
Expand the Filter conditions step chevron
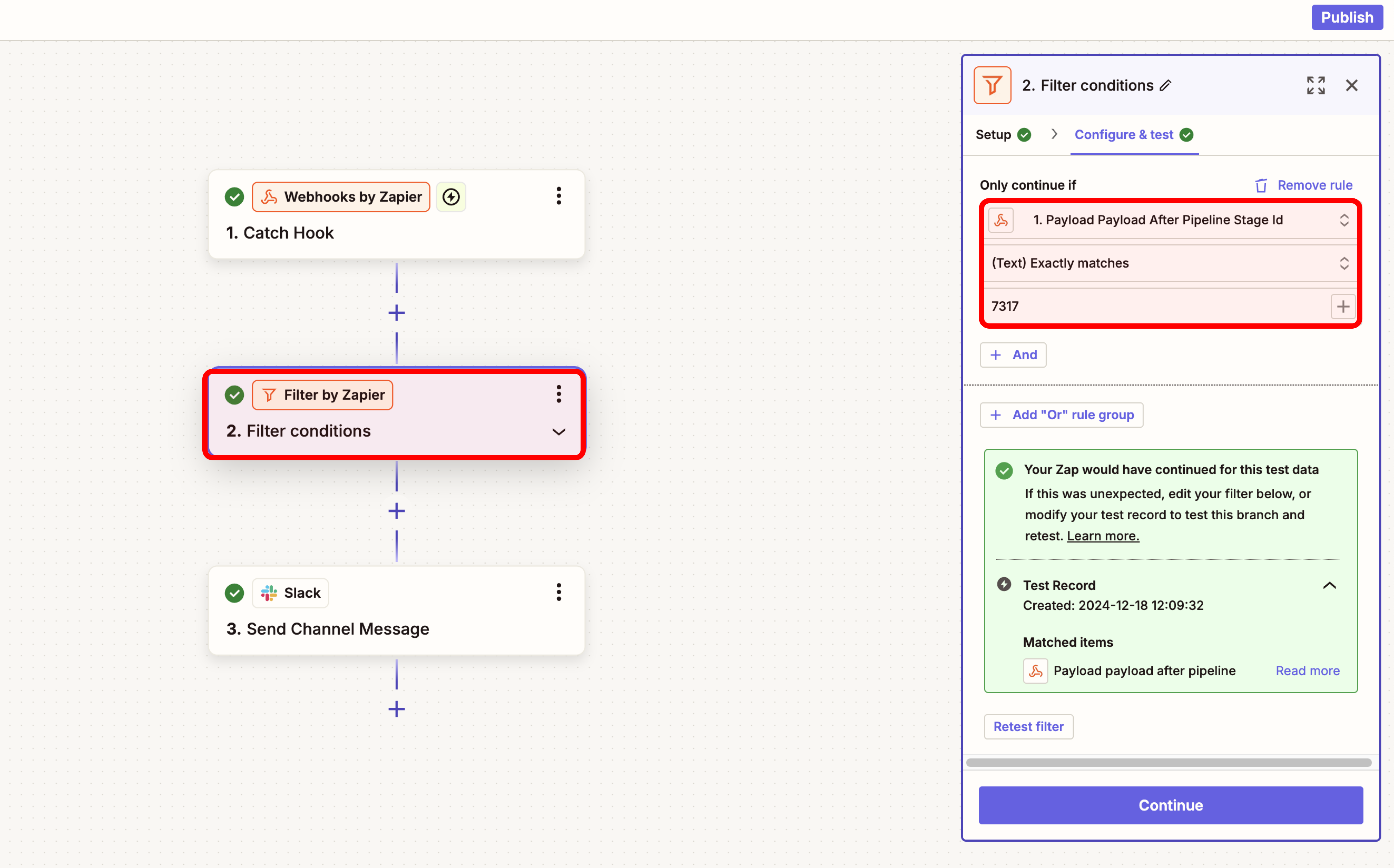pyautogui.click(x=558, y=432)
